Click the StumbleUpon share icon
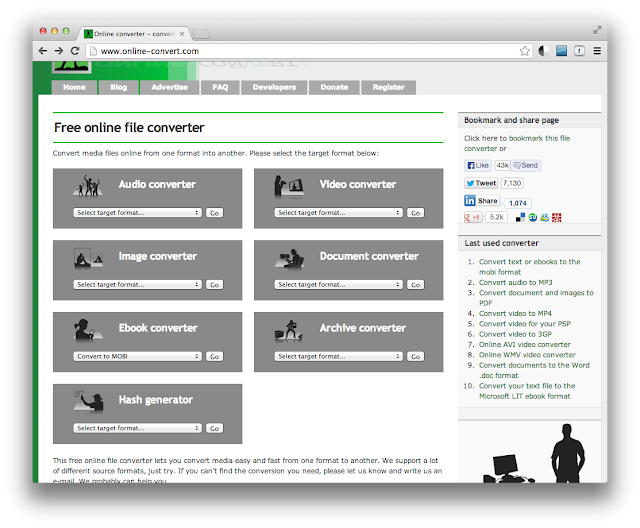This screenshot has height=528, width=640. coord(533,217)
